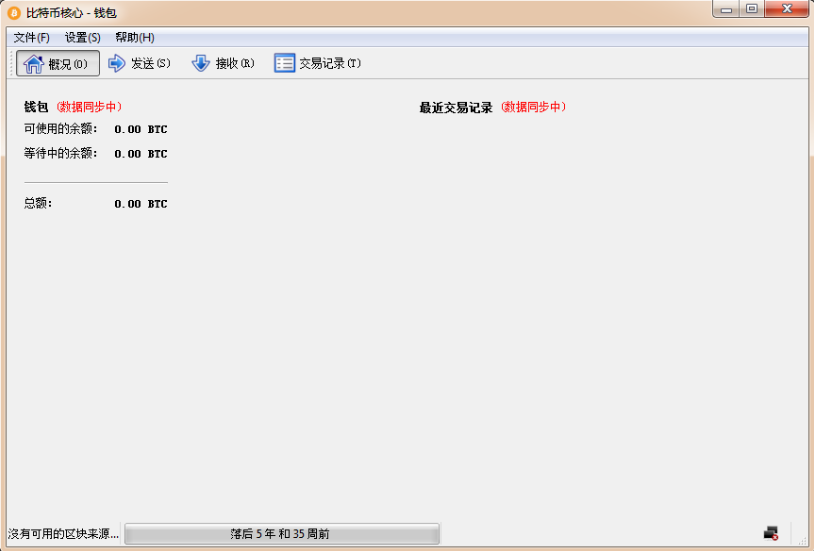814x551 pixels.
Task: Open the 文件 menu
Action: pyautogui.click(x=31, y=37)
